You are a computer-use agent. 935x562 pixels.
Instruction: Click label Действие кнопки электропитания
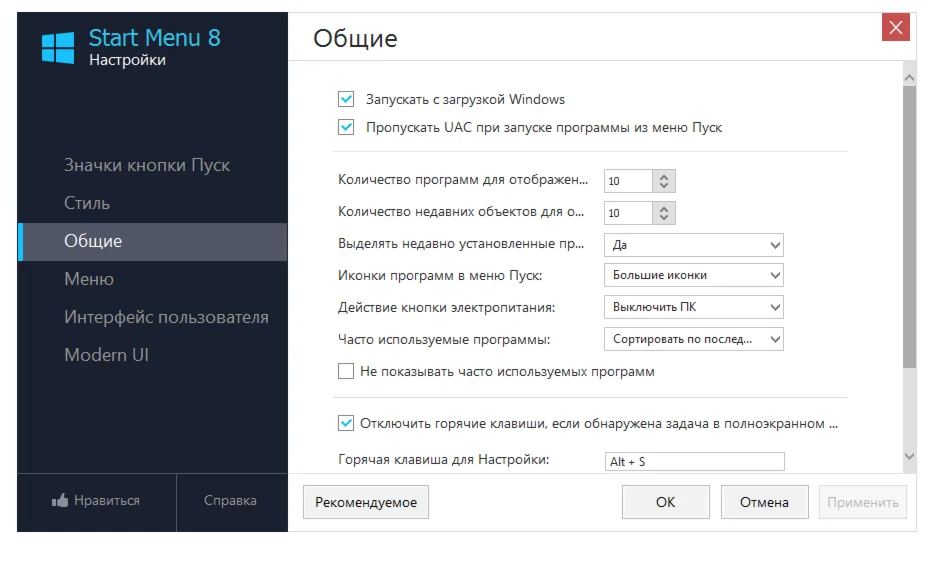[x=447, y=307]
